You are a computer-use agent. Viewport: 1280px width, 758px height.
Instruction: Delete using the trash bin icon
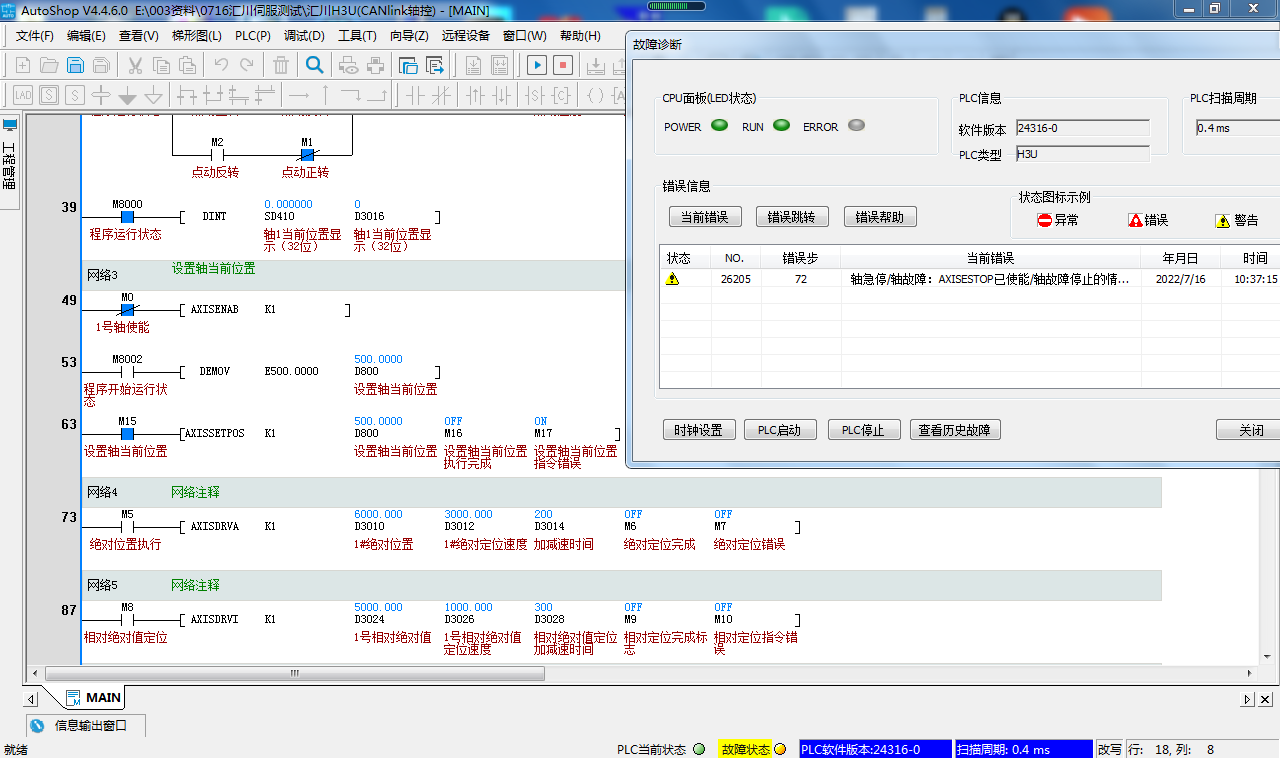point(281,66)
